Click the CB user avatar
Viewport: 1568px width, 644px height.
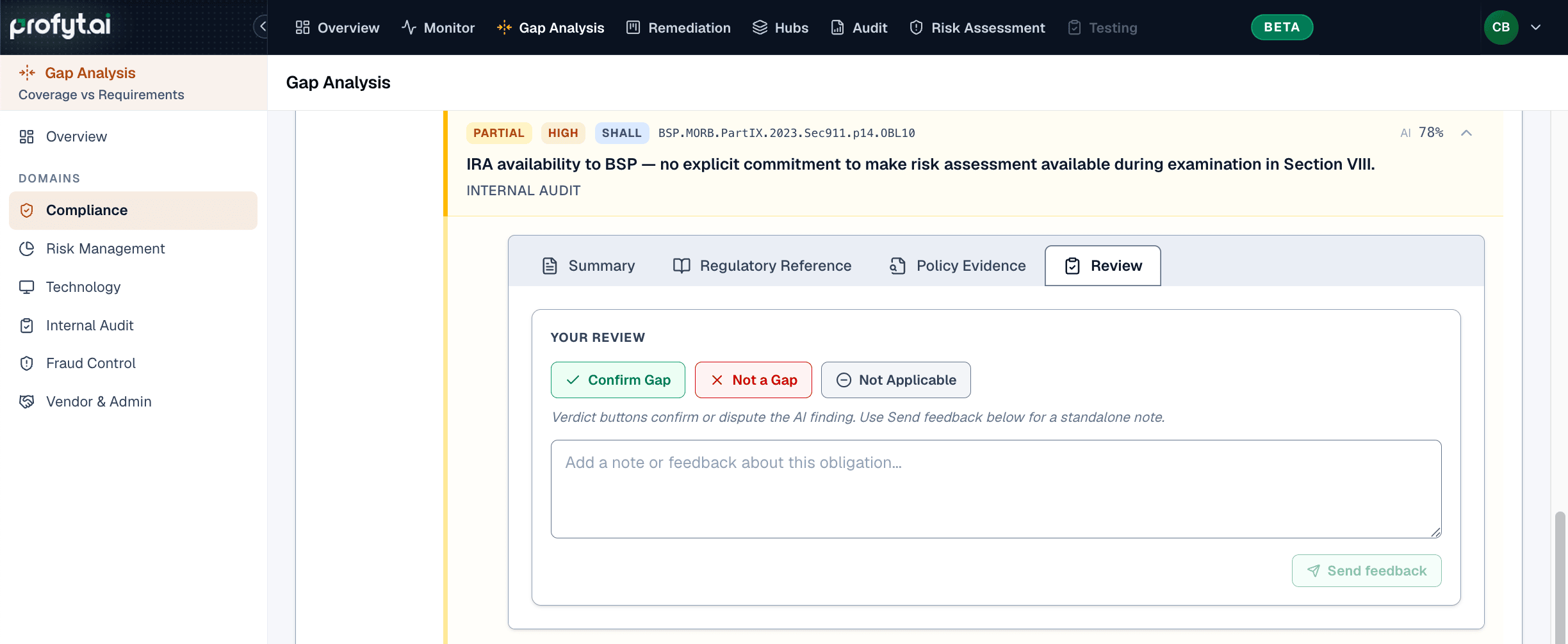[1501, 28]
